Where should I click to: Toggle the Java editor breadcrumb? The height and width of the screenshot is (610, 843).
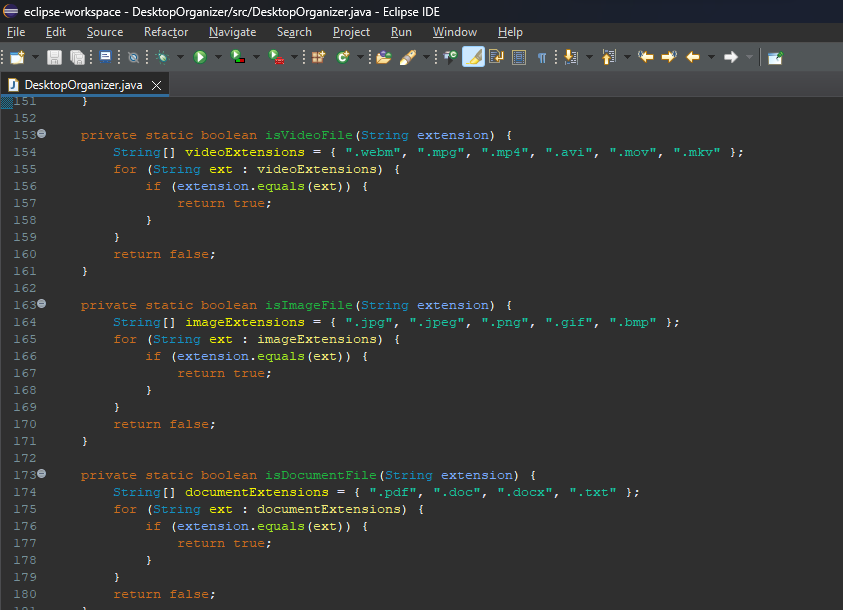(450, 57)
